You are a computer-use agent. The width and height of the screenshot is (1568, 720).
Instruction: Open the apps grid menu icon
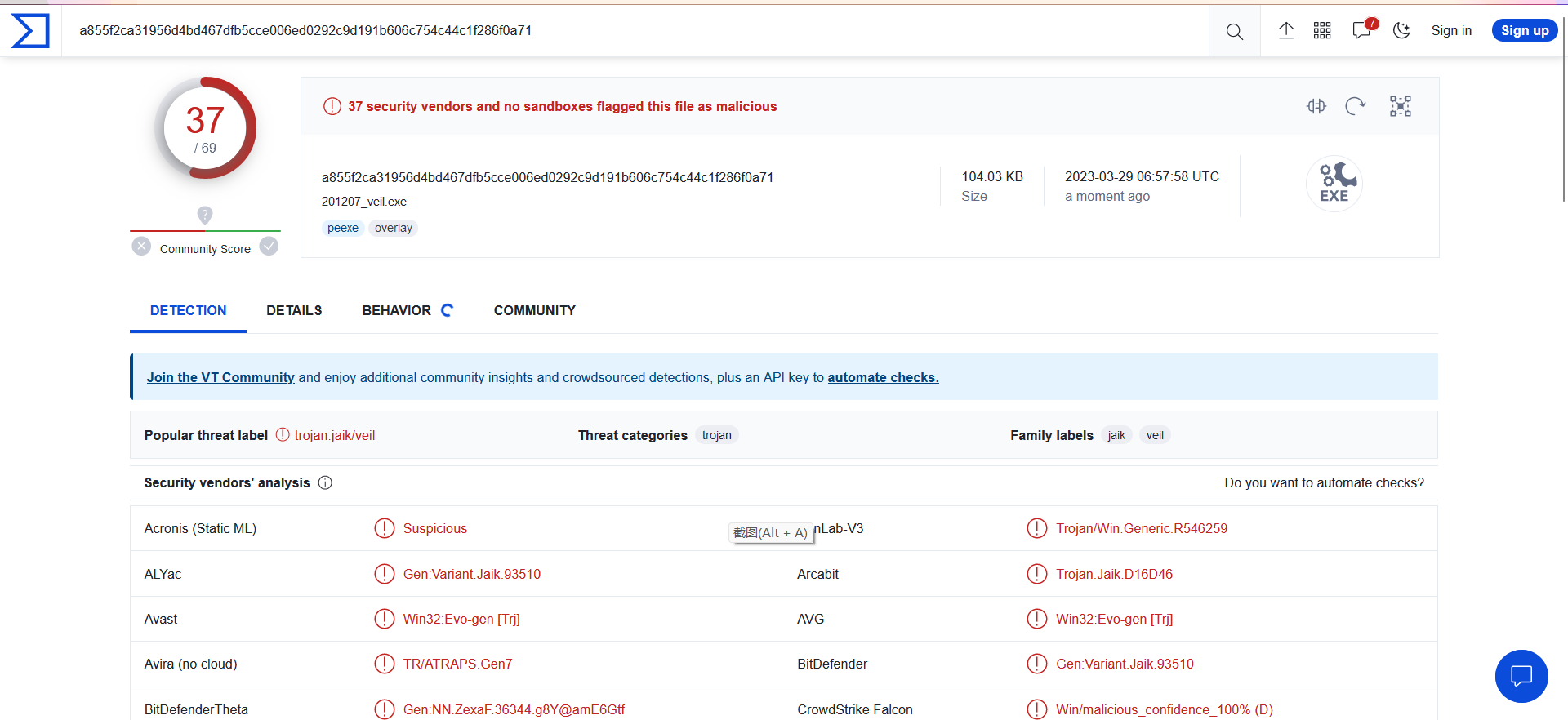pyautogui.click(x=1322, y=31)
